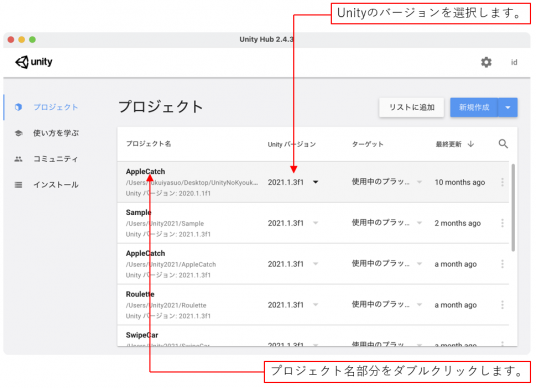
Task: Click the /Users/Unity2021/Sample path text
Action: point(165,224)
